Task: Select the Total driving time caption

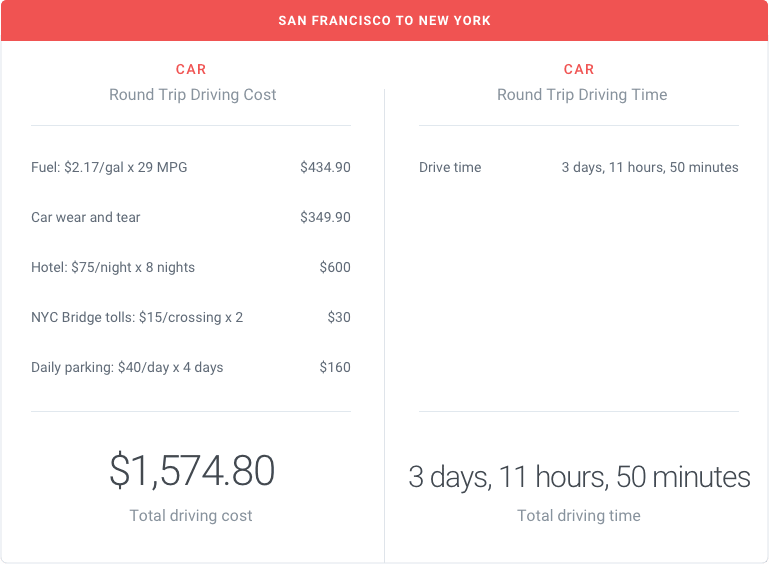Action: pyautogui.click(x=579, y=515)
